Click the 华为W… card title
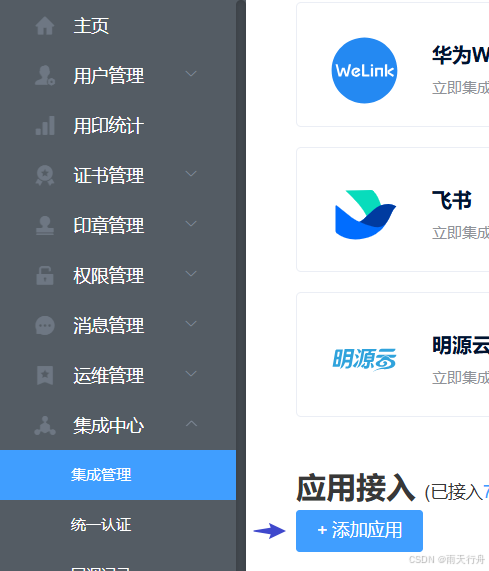Image resolution: width=489 pixels, height=571 pixels. (461, 55)
